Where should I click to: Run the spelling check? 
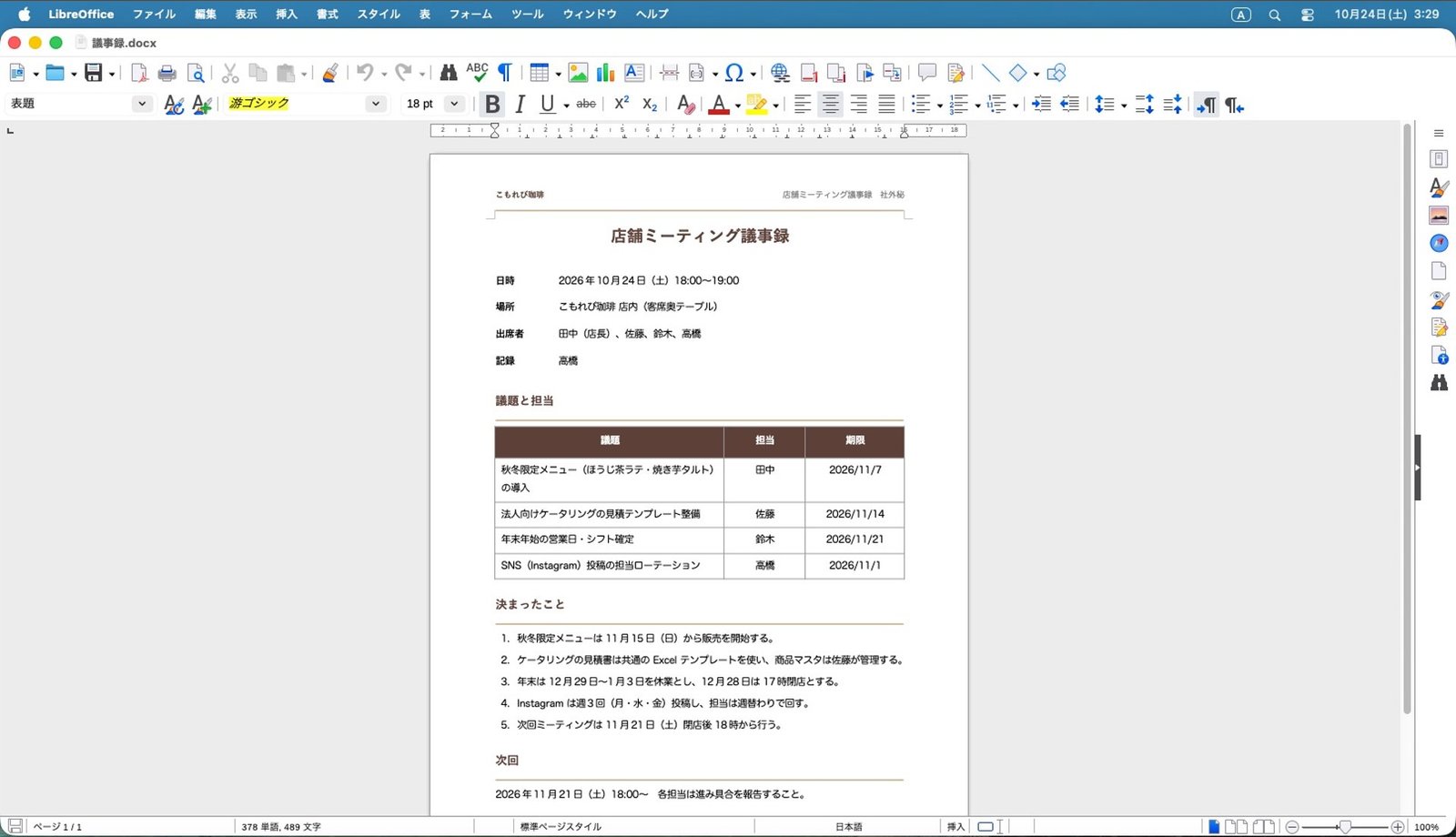[x=477, y=73]
